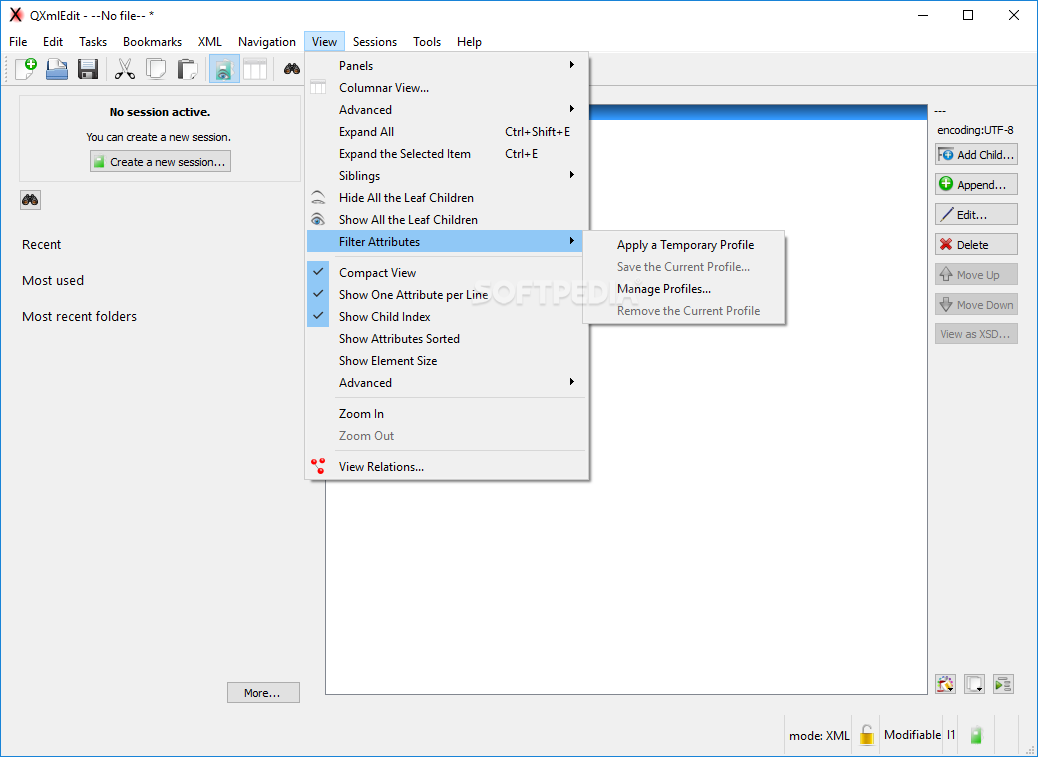Open the XML menu
Screen dimensions: 1038x757
[x=210, y=42]
